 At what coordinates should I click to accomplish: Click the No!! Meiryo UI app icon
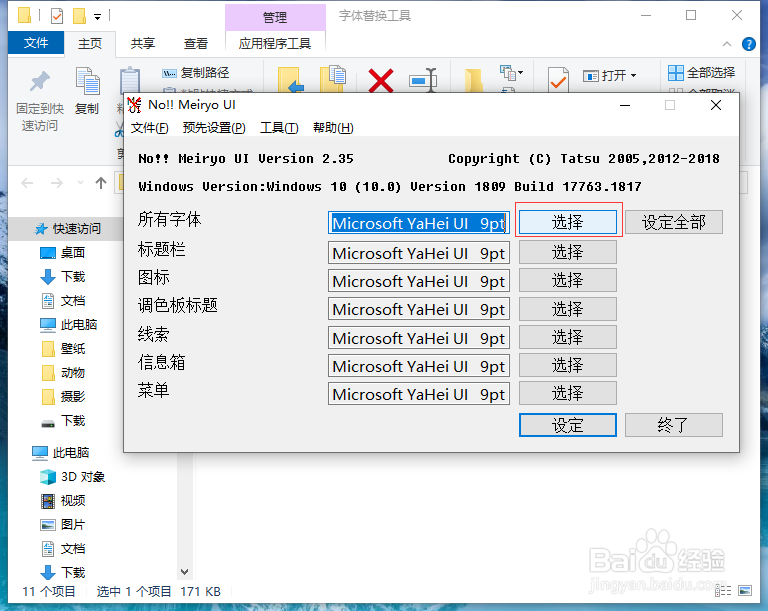click(134, 105)
